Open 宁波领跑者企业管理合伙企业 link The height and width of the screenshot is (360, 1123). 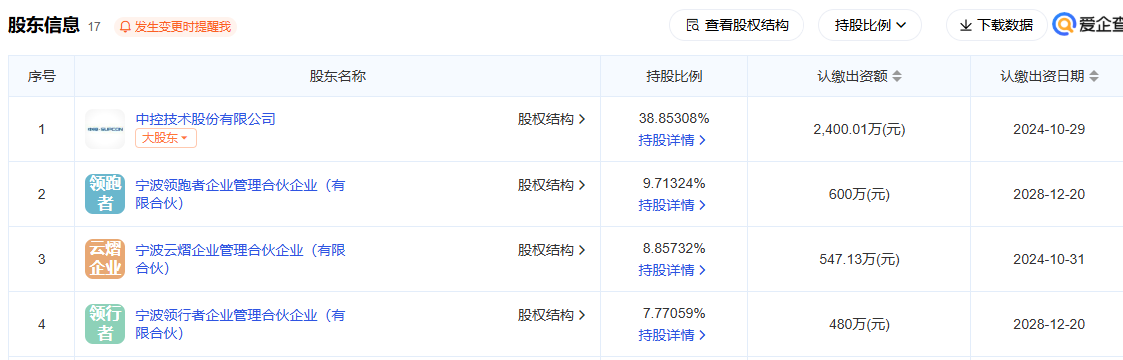click(240, 194)
